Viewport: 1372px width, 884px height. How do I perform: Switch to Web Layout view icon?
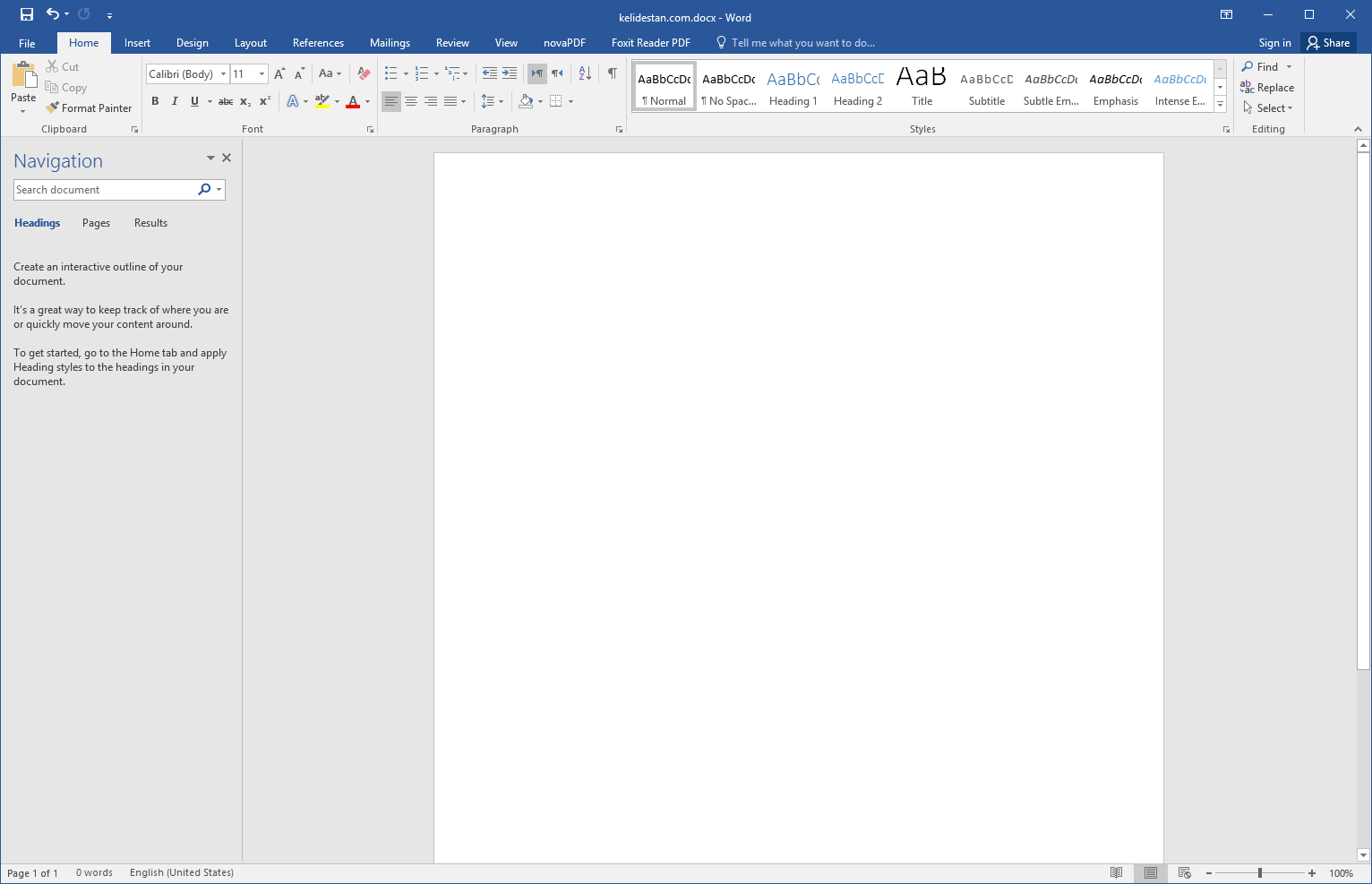(x=1185, y=872)
